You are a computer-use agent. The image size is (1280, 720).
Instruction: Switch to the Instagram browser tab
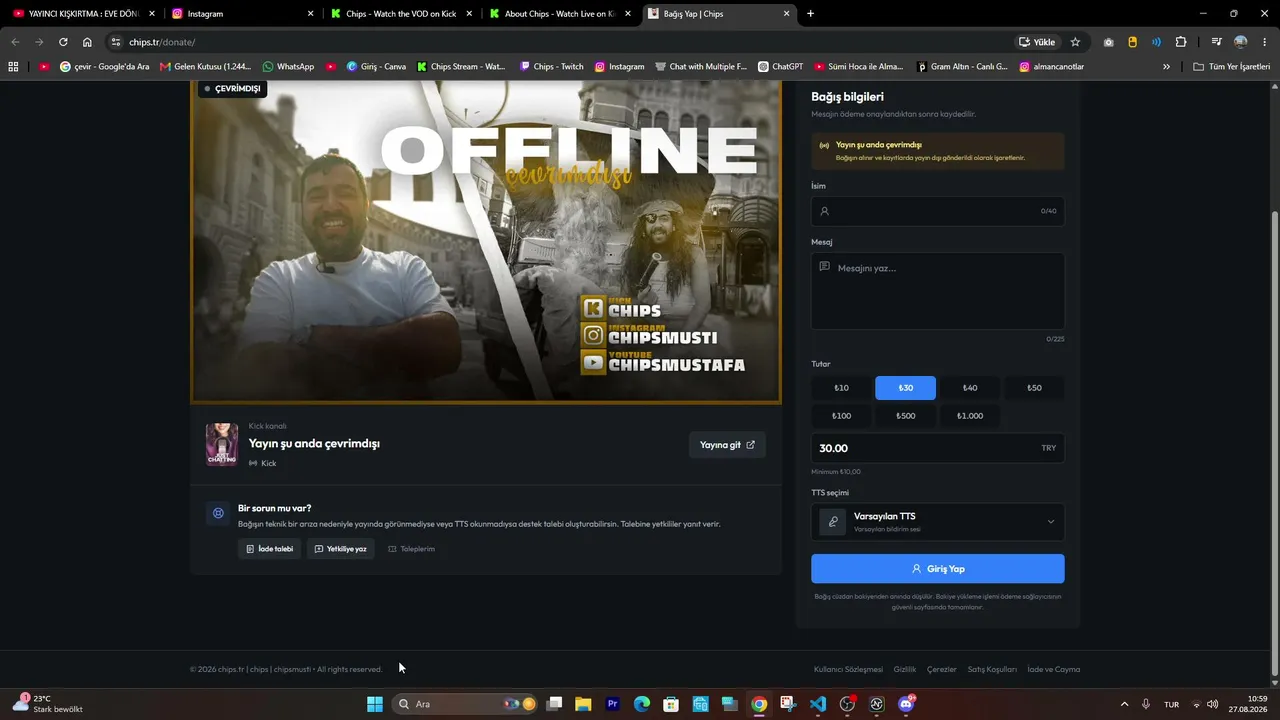click(240, 14)
